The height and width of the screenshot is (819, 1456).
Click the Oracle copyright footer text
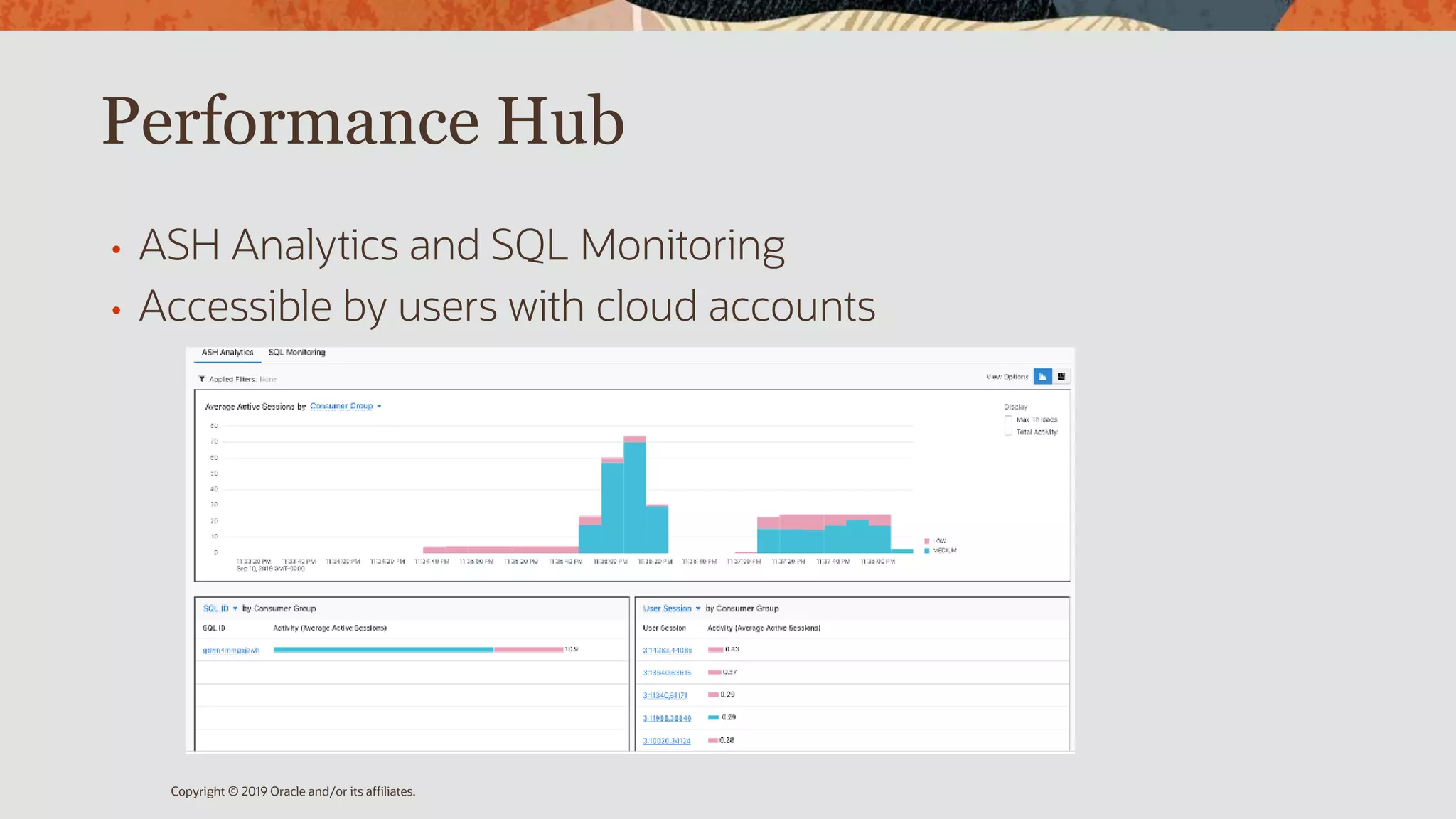coord(293,791)
